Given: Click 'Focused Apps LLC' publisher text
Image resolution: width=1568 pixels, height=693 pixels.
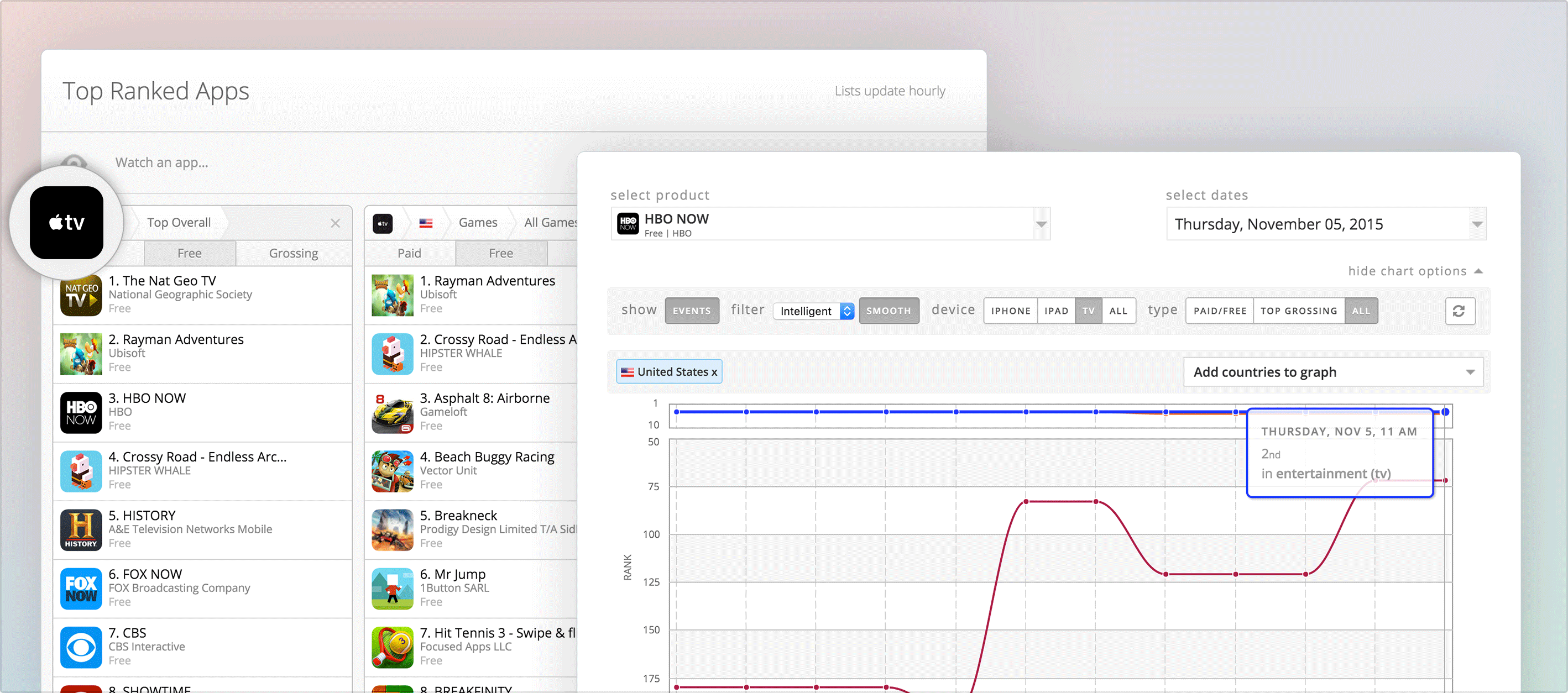Looking at the screenshot, I should click(x=466, y=647).
